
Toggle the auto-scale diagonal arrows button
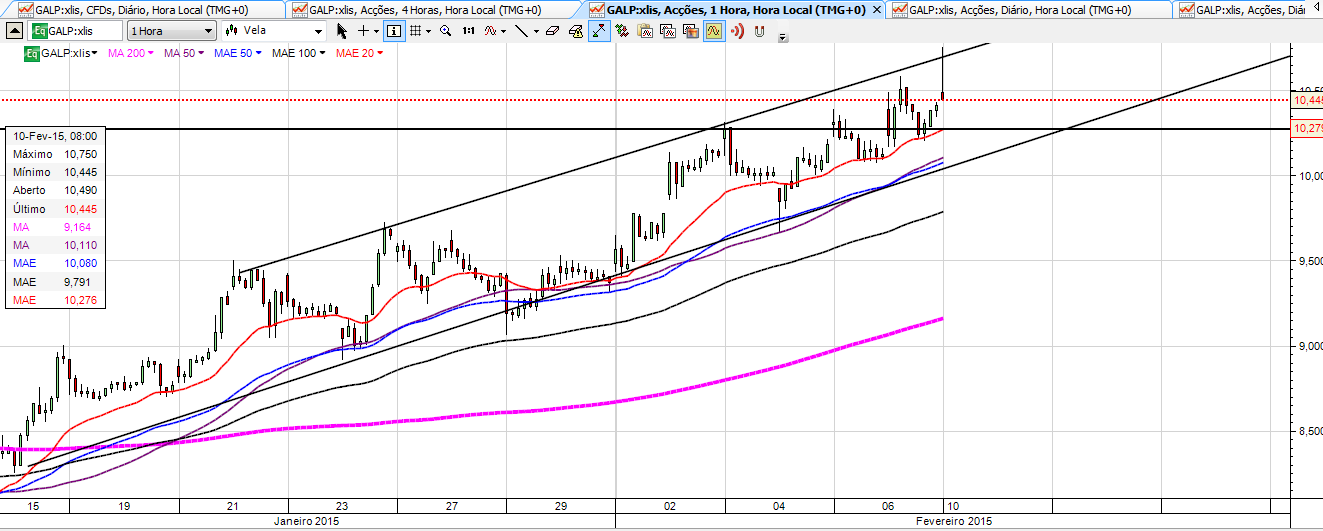[599, 31]
